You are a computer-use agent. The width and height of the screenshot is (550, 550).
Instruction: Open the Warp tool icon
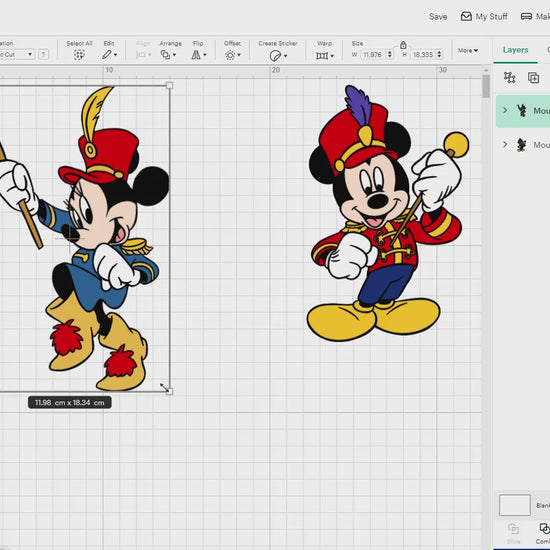pos(322,55)
